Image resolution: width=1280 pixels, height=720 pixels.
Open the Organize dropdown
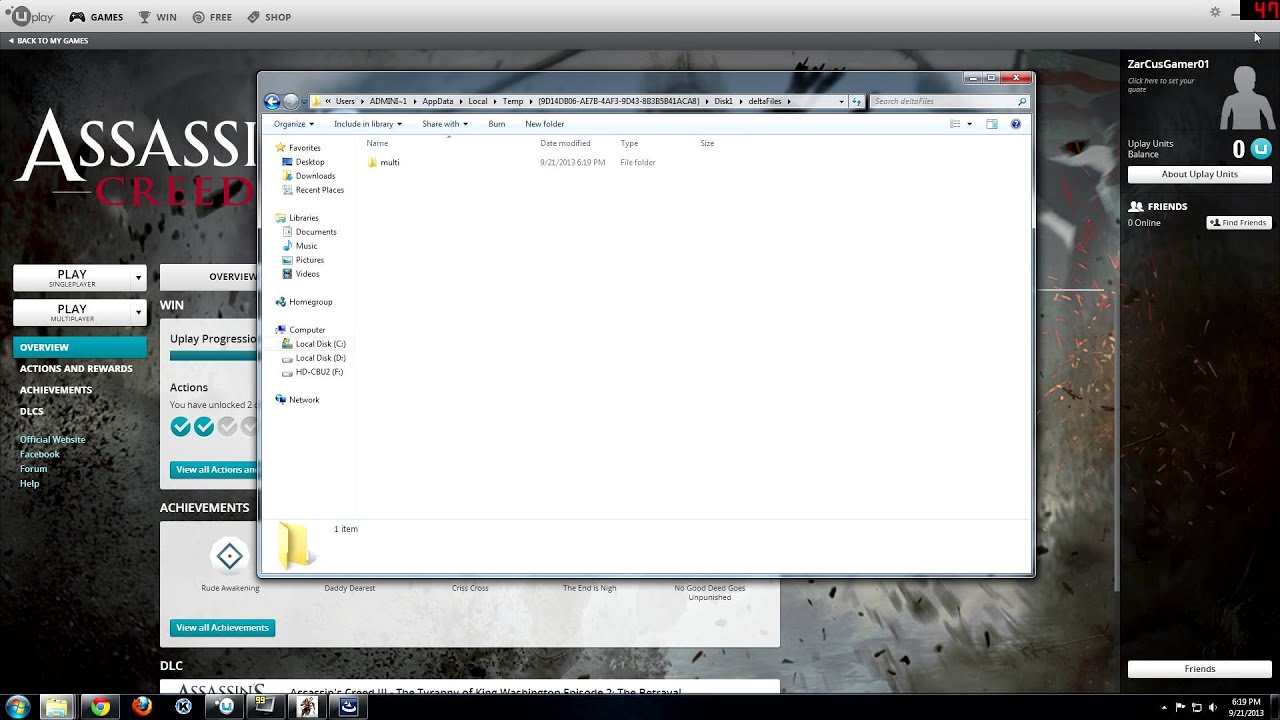tap(294, 124)
